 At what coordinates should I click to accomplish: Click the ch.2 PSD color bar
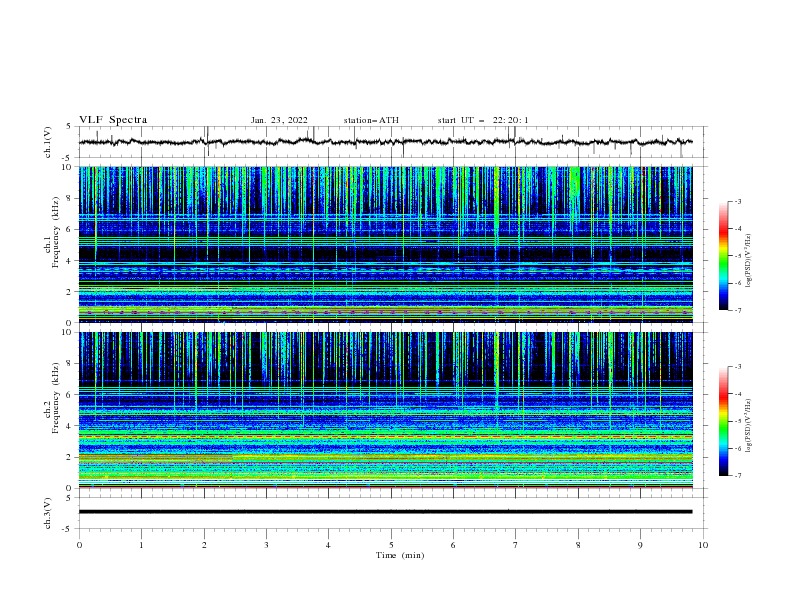coord(724,421)
